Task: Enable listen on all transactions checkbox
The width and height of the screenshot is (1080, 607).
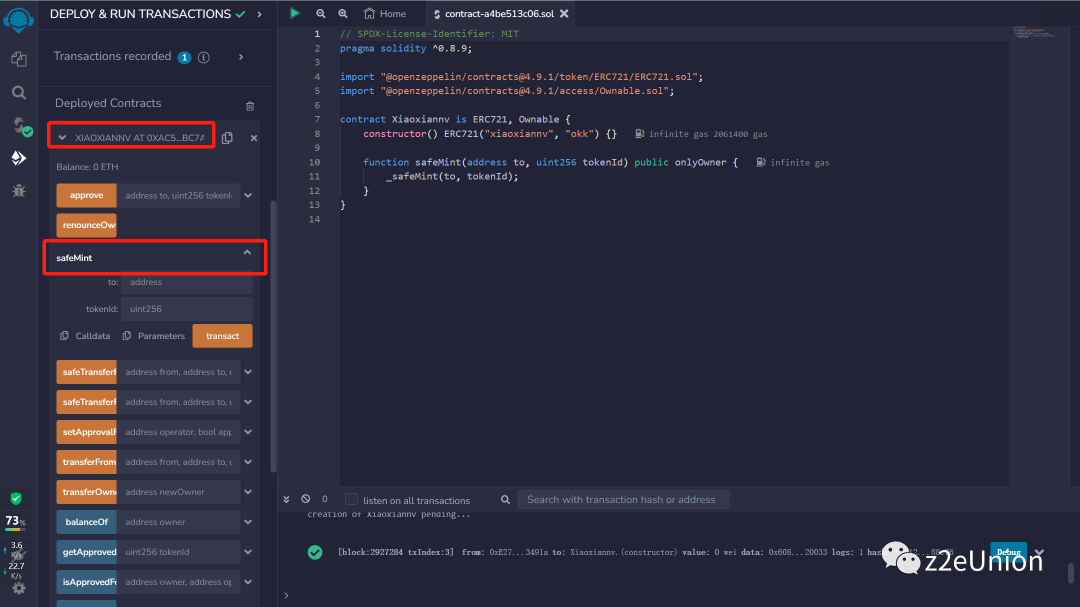Action: coord(351,499)
